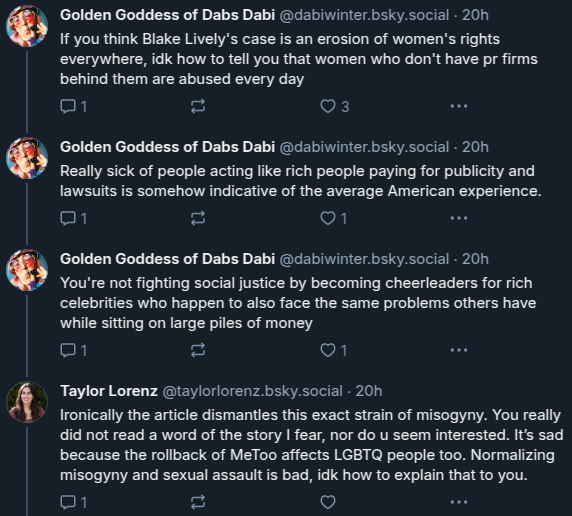This screenshot has width=572, height=516.
Task: Open the @taylorlorenz.bsky.social handle link
Action: [x=252, y=391]
